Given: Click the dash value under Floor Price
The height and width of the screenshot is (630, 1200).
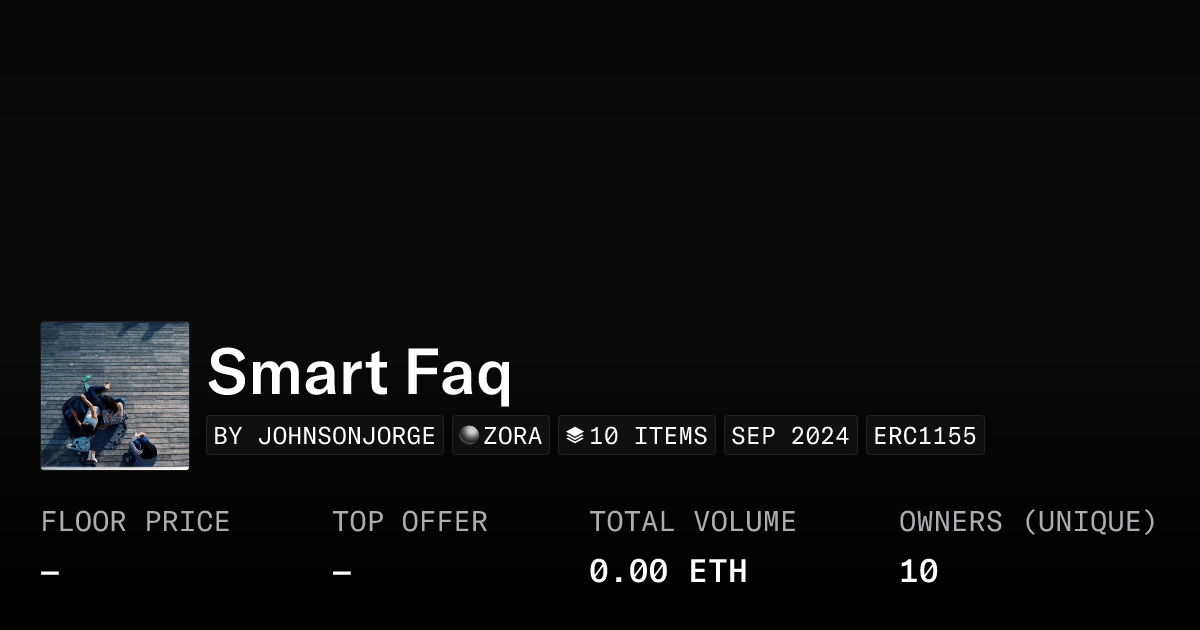Looking at the screenshot, I should click(x=50, y=573).
